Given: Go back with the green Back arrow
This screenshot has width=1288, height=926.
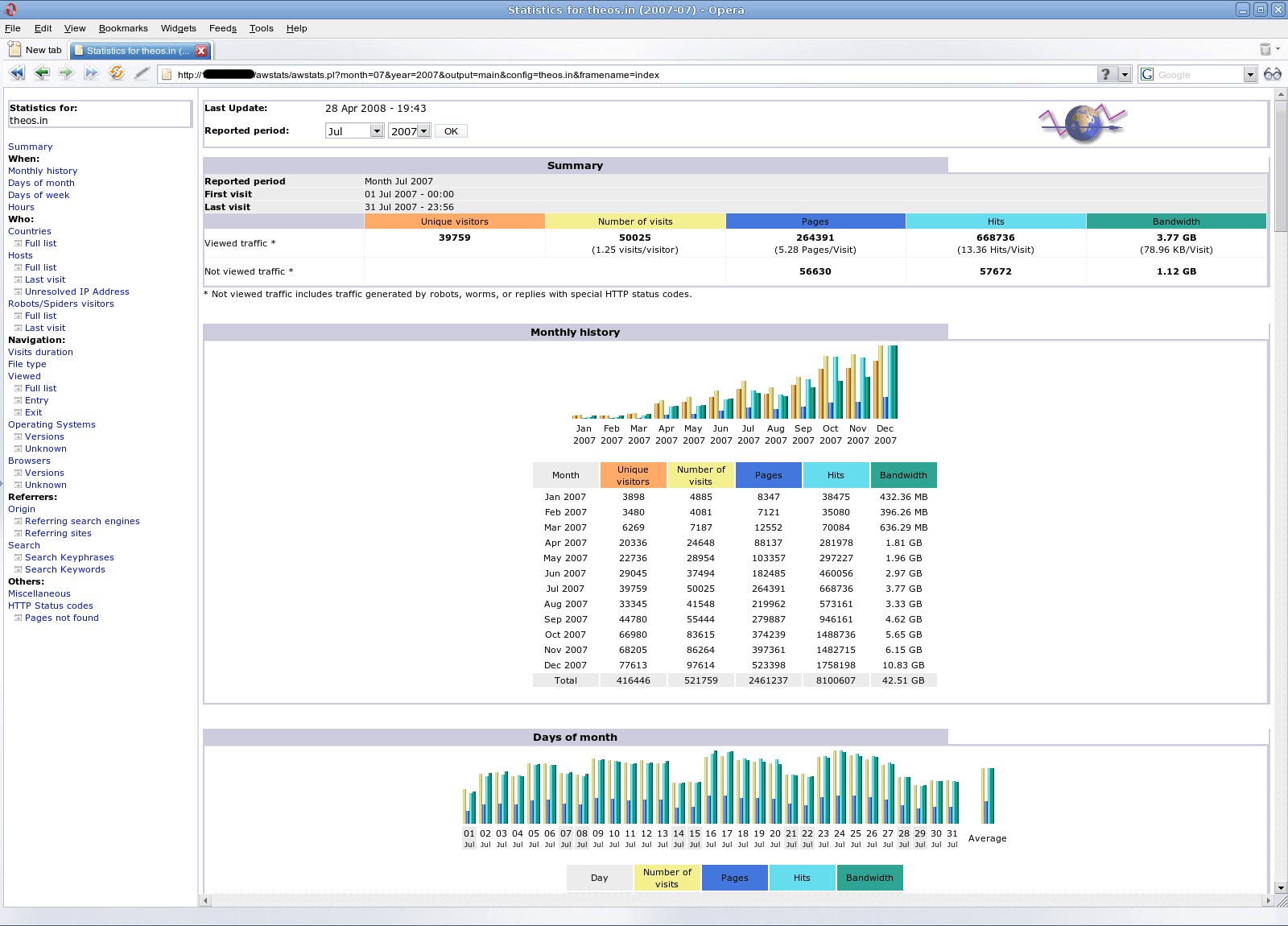Looking at the screenshot, I should tap(42, 73).
